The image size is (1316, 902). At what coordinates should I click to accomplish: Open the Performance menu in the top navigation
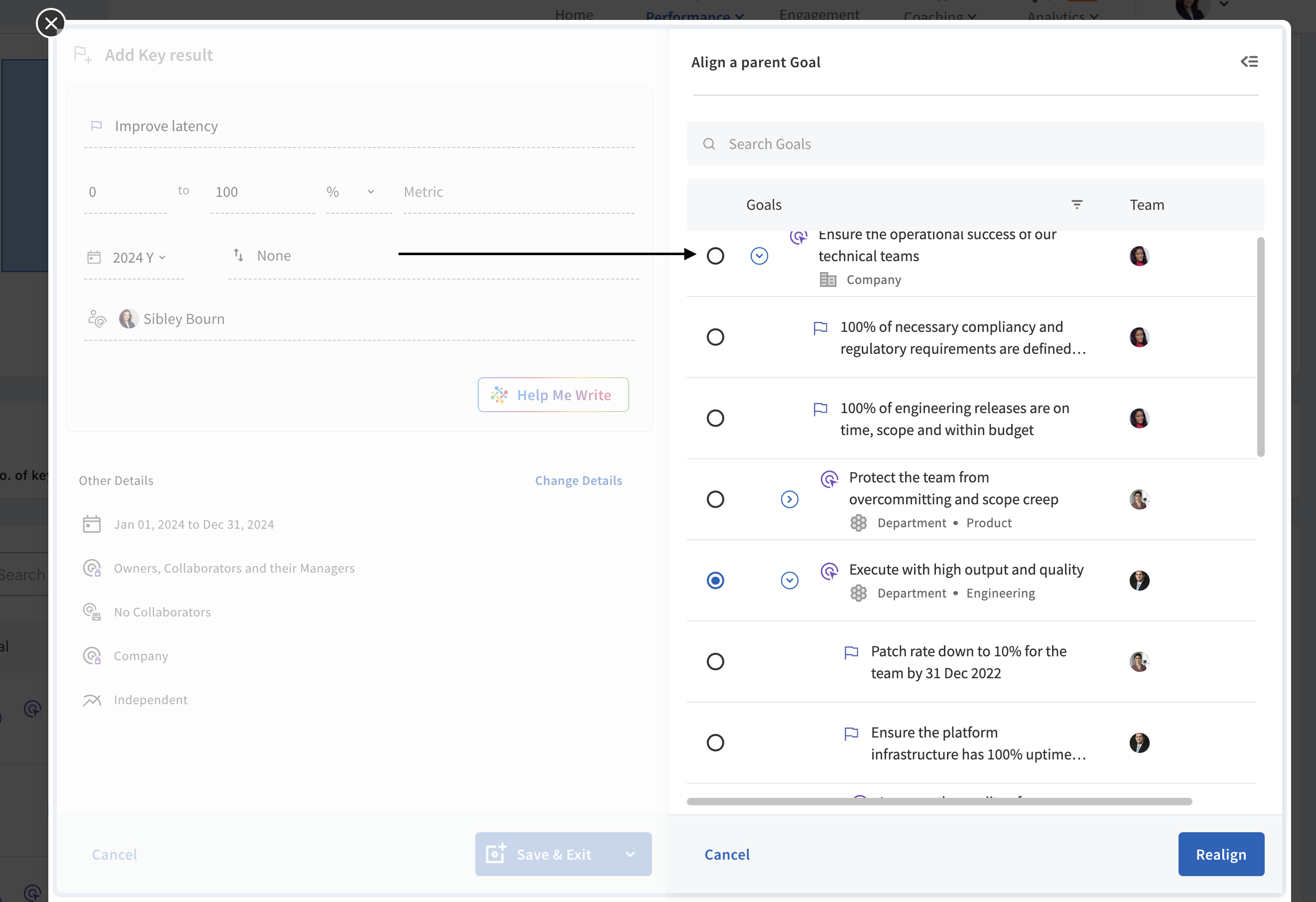coord(694,17)
